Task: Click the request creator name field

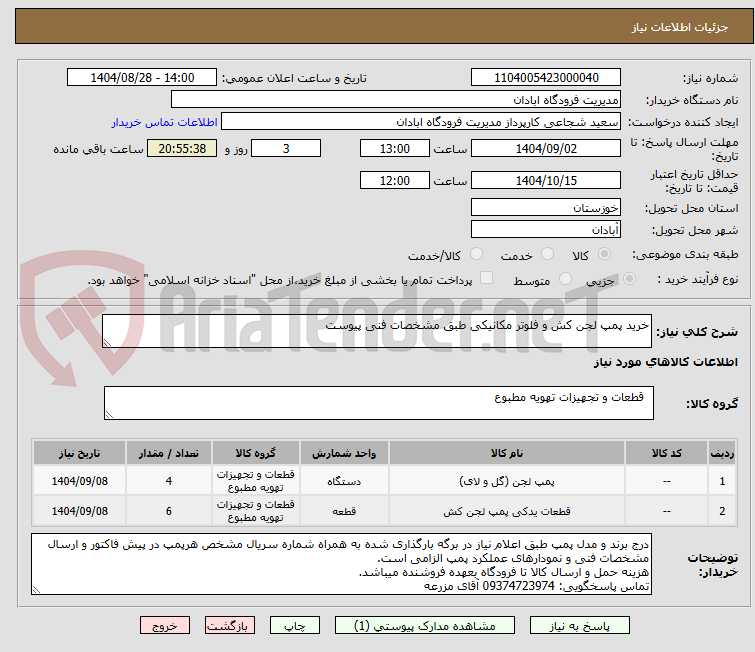Action: (x=421, y=122)
